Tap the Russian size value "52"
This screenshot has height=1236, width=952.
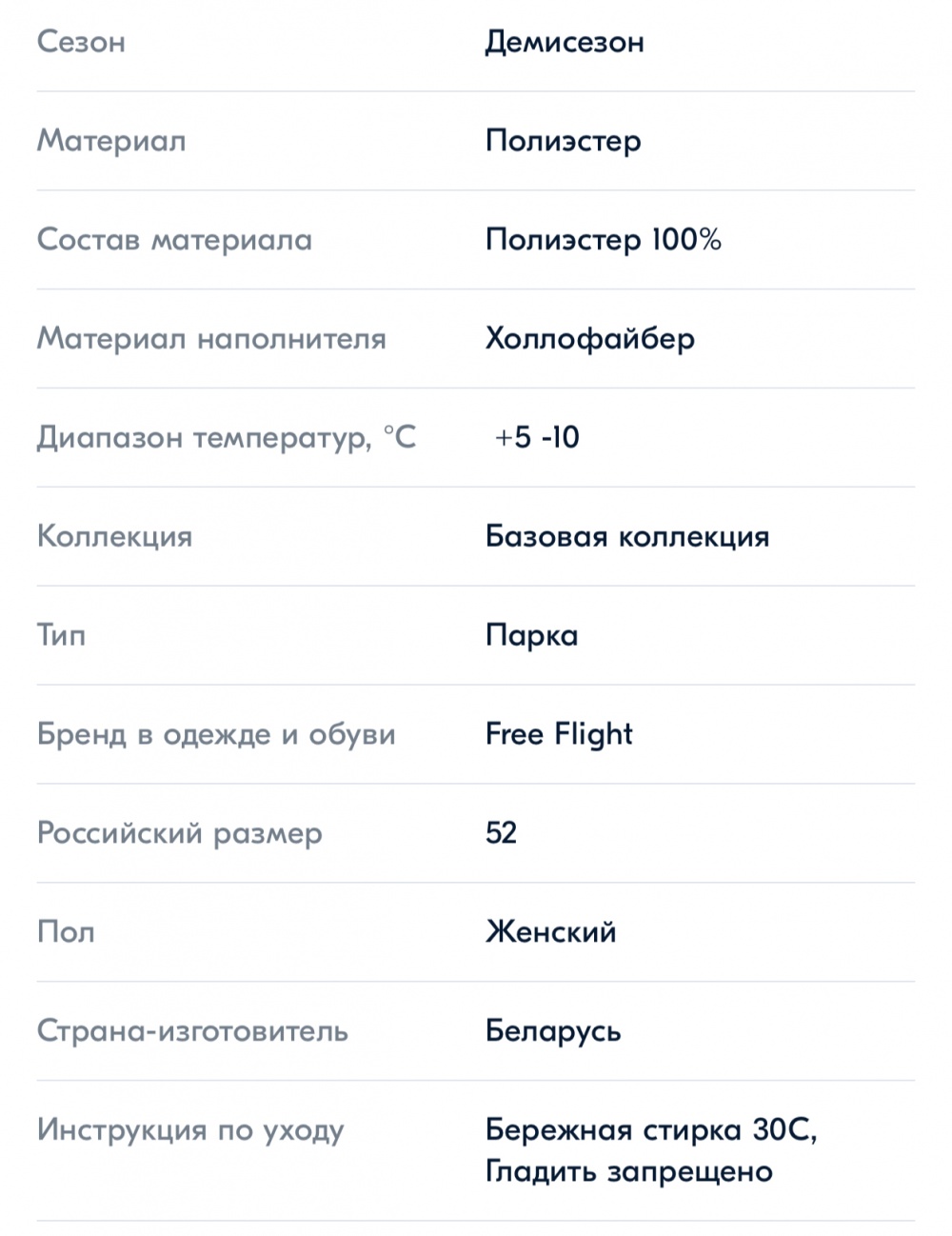pos(501,833)
